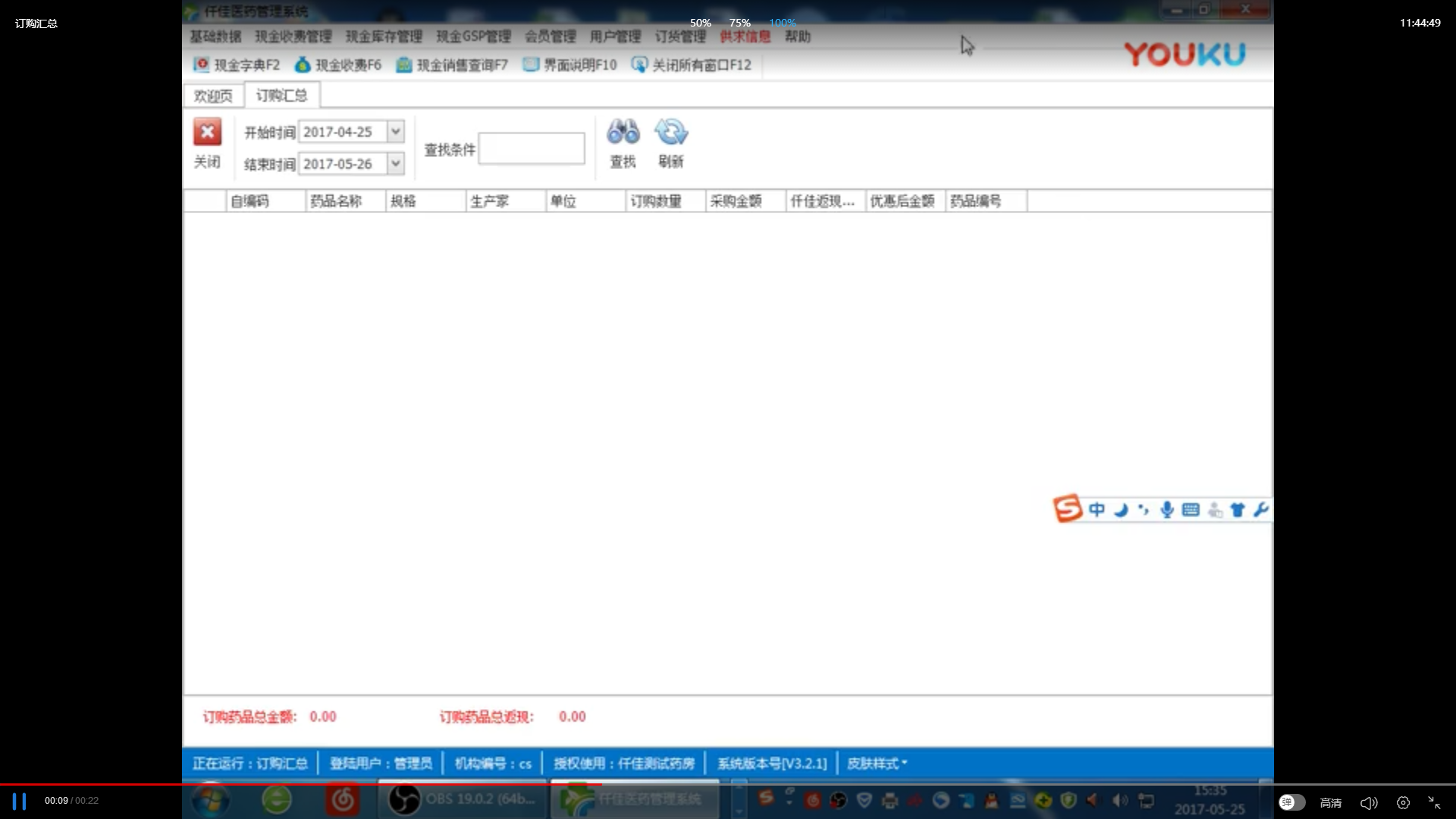Open the red 供求信息 menu

pos(745,36)
